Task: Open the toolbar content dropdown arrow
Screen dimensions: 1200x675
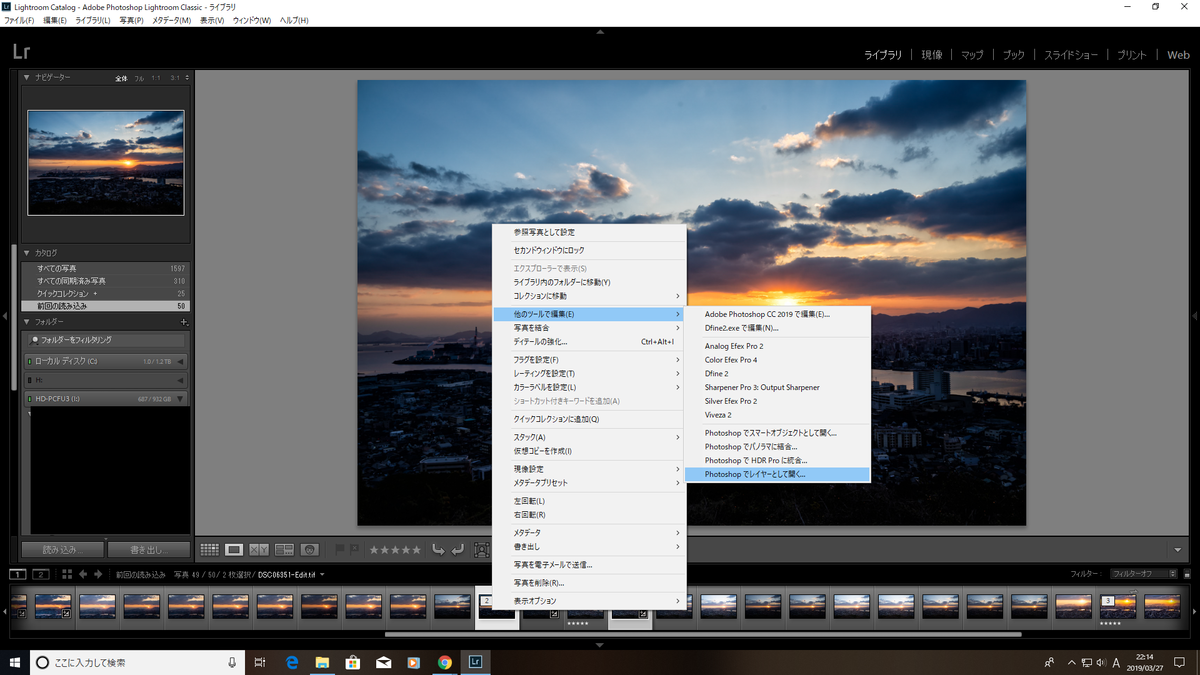Action: click(1178, 550)
